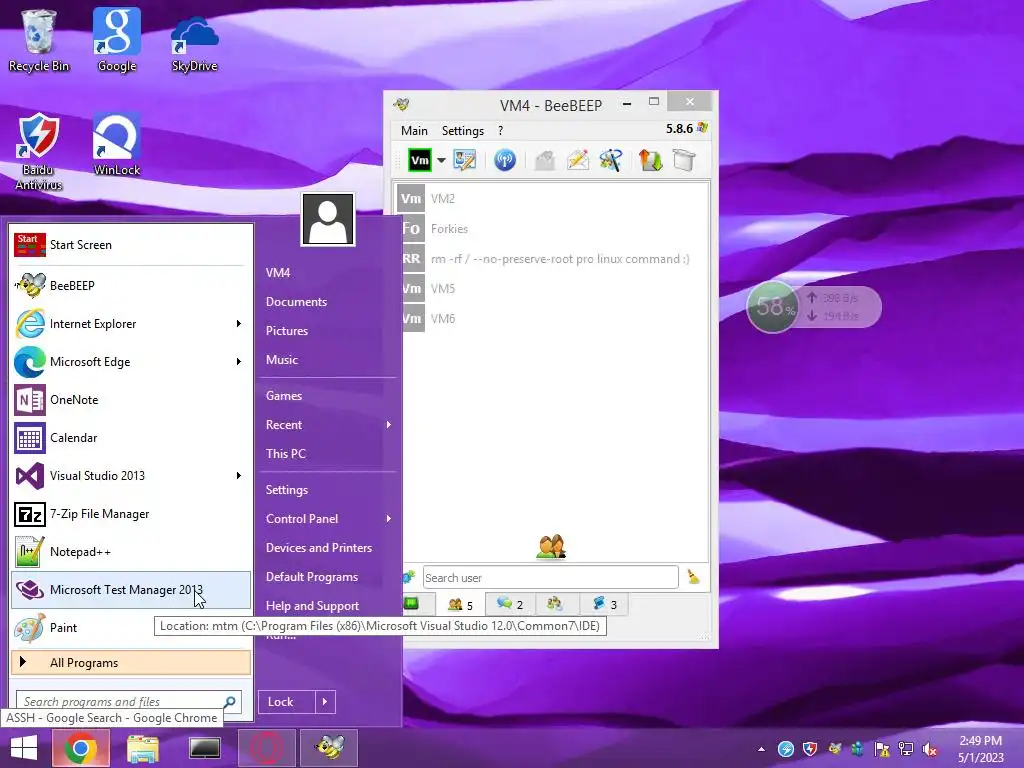
Task: Click the pencil-and-envelope compose message icon
Action: (578, 160)
